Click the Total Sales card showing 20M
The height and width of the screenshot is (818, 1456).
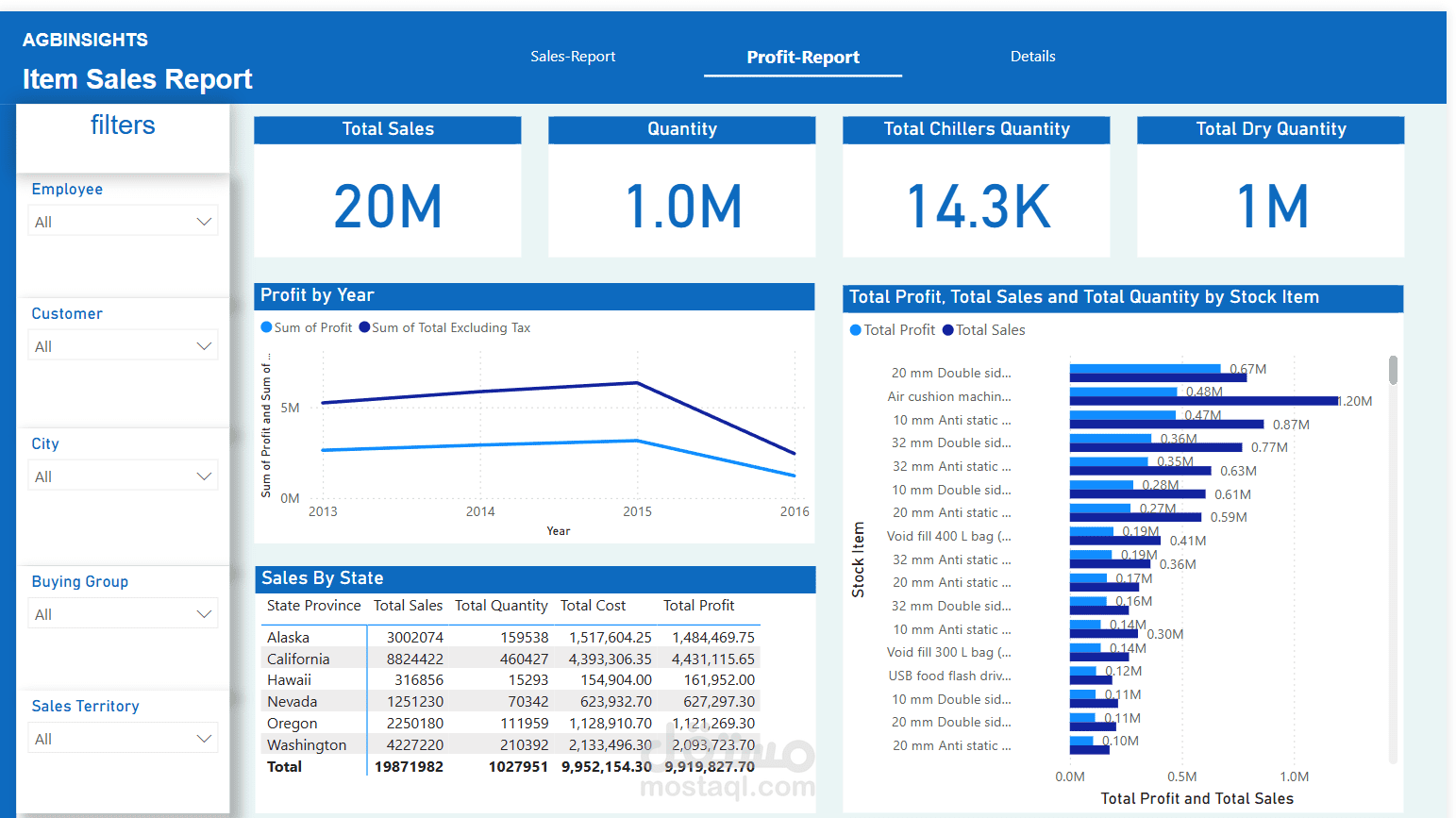pyautogui.click(x=388, y=187)
